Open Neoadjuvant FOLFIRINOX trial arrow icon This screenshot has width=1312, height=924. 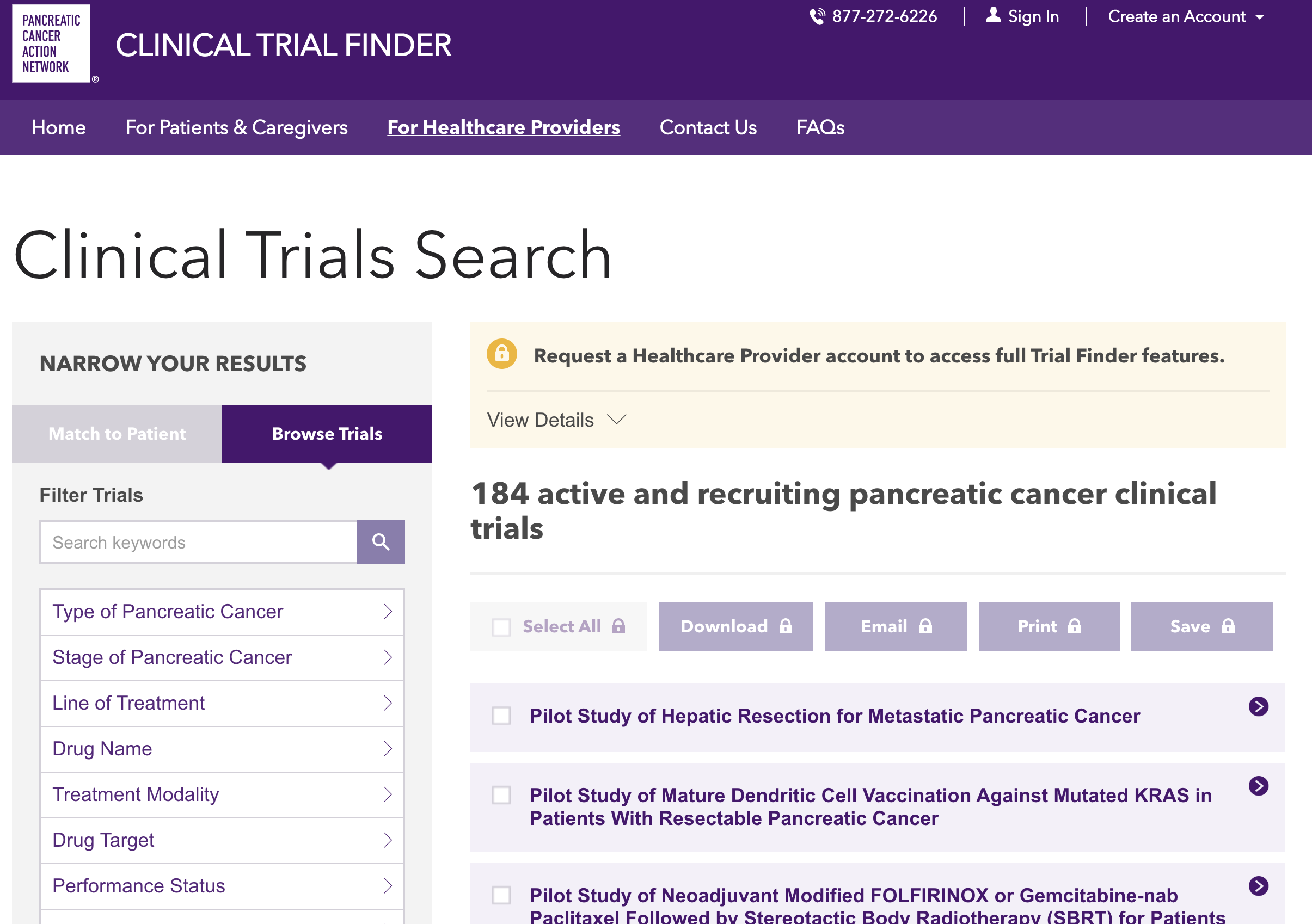tap(1258, 886)
